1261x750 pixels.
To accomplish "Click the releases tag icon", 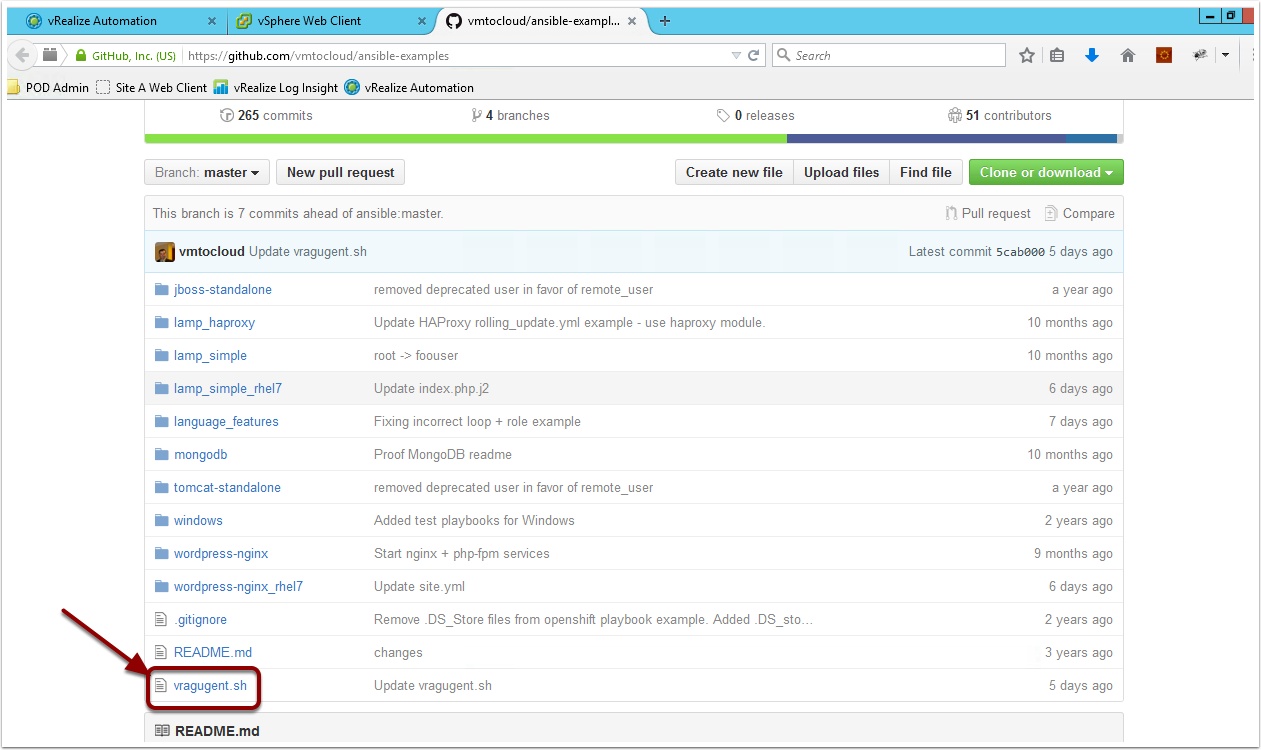I will tap(723, 116).
